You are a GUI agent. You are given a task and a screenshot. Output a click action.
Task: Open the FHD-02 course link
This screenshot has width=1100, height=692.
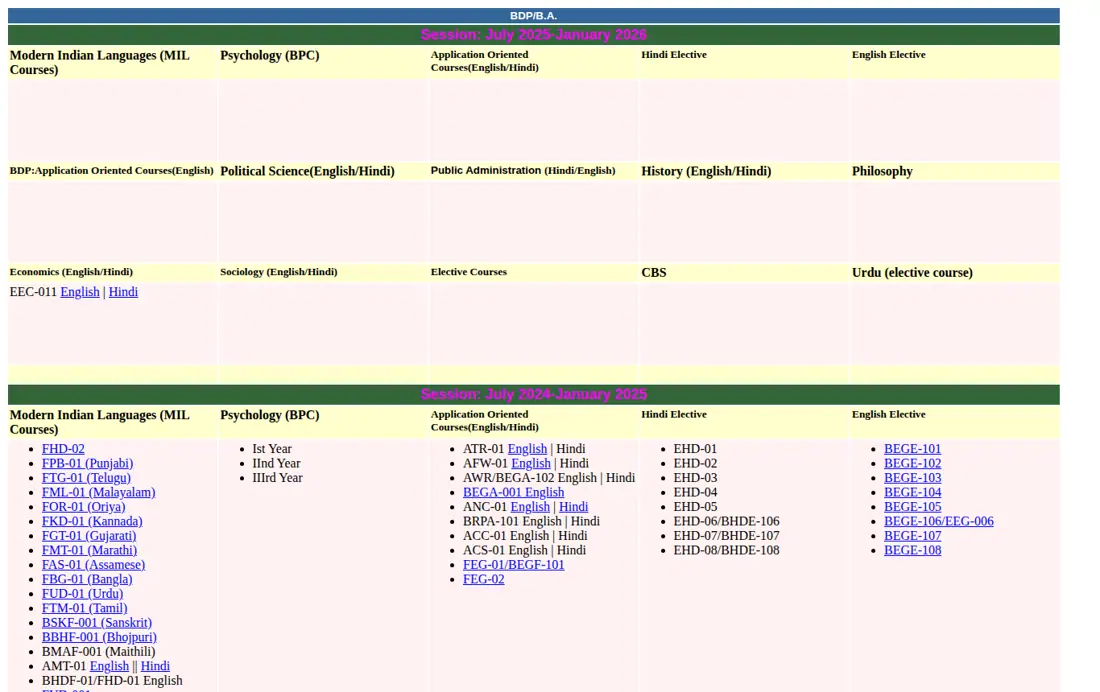(x=63, y=448)
